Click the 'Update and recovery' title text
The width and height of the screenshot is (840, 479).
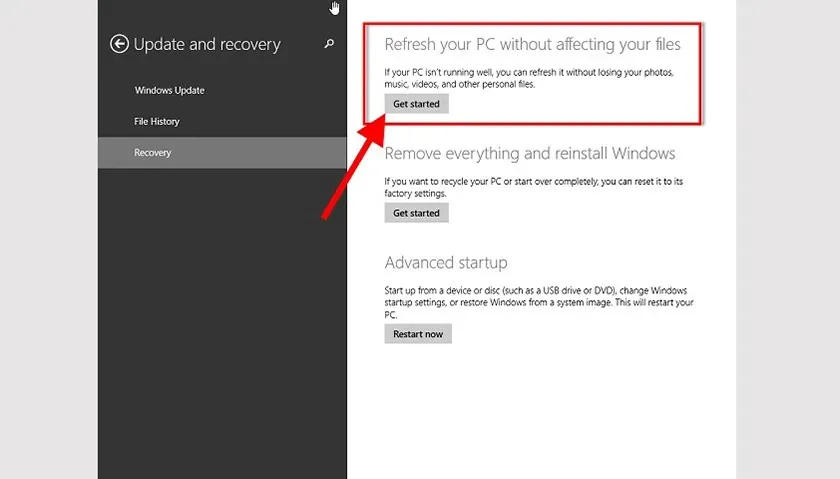click(x=207, y=44)
